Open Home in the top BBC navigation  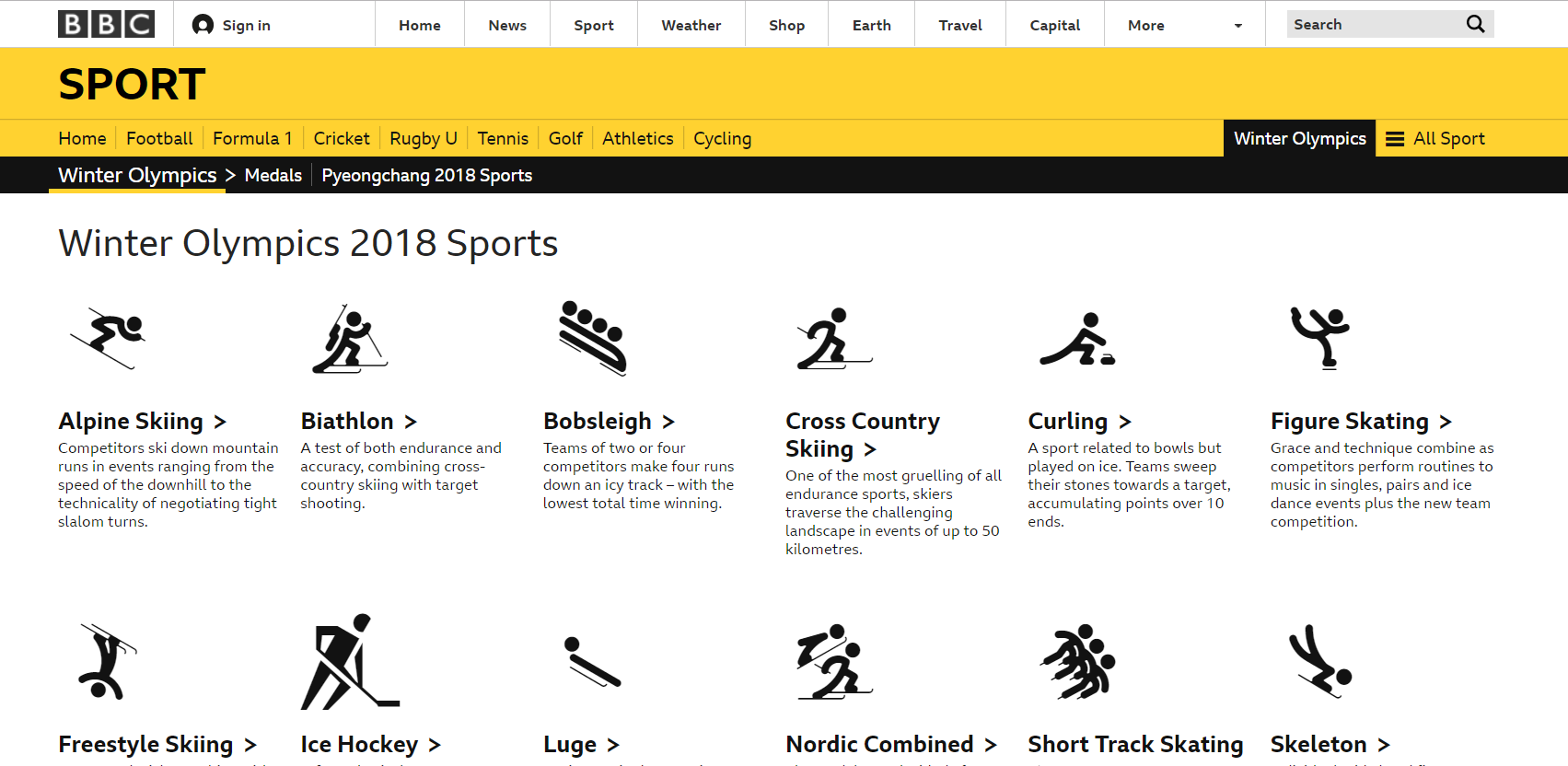[420, 26]
